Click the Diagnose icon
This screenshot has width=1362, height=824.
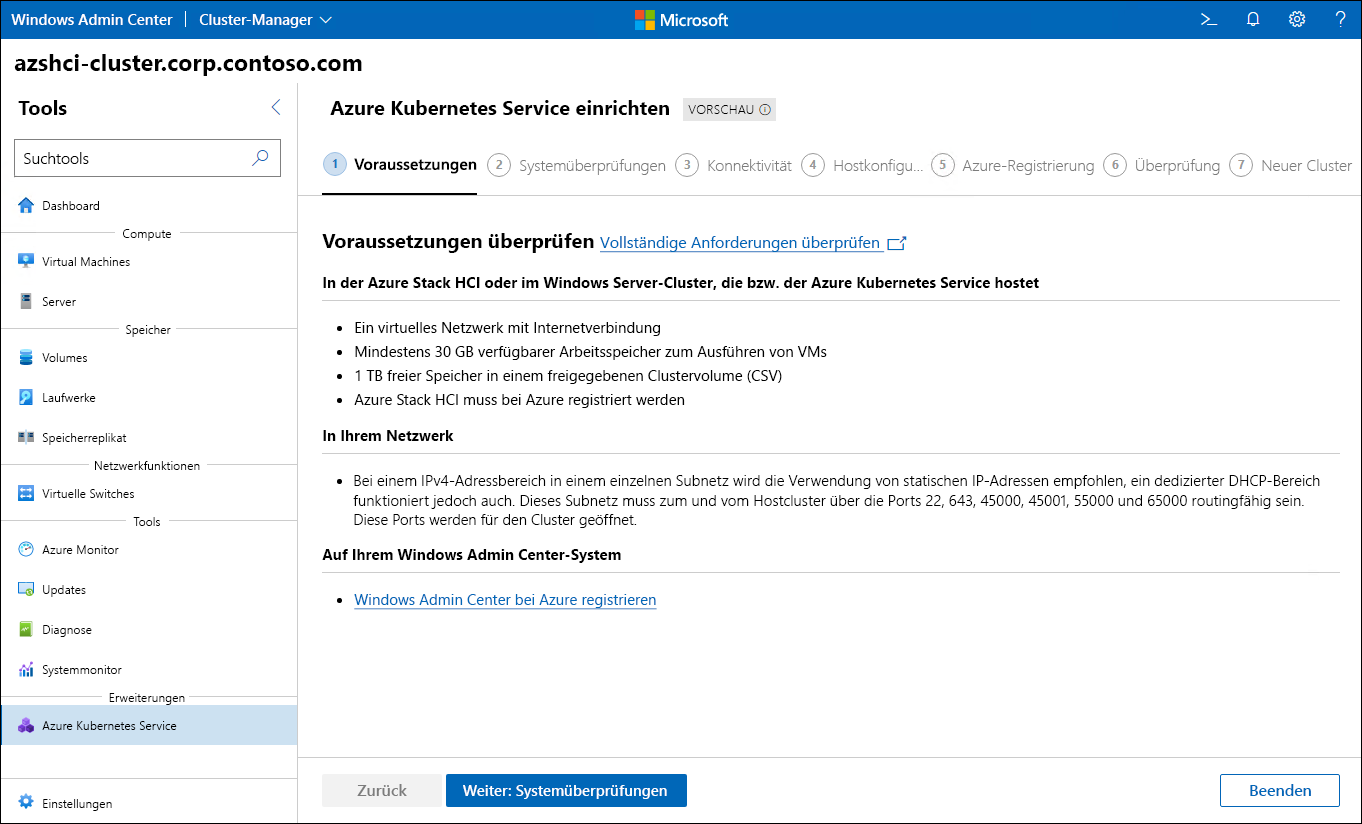(26, 630)
